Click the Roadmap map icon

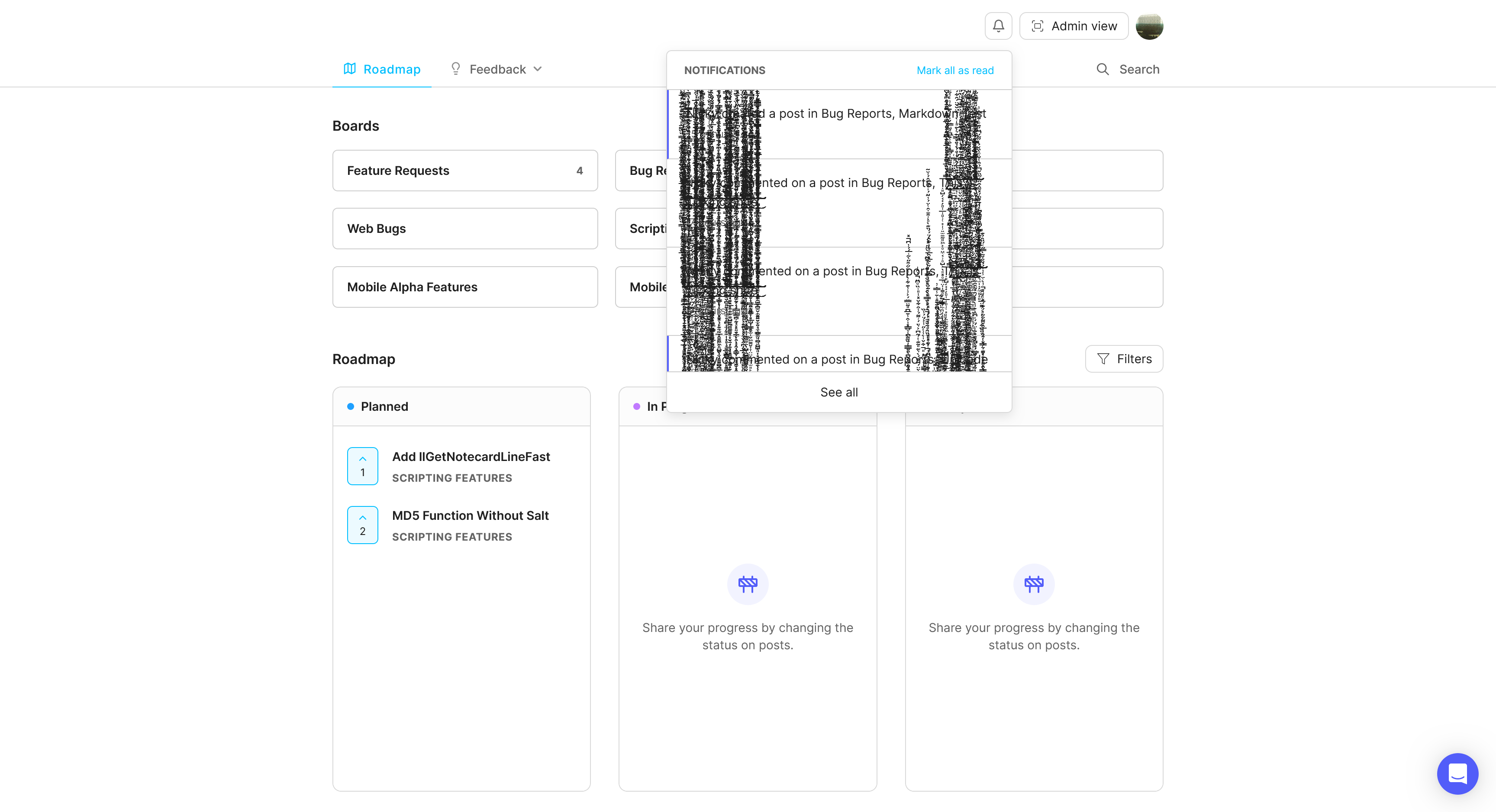point(350,69)
